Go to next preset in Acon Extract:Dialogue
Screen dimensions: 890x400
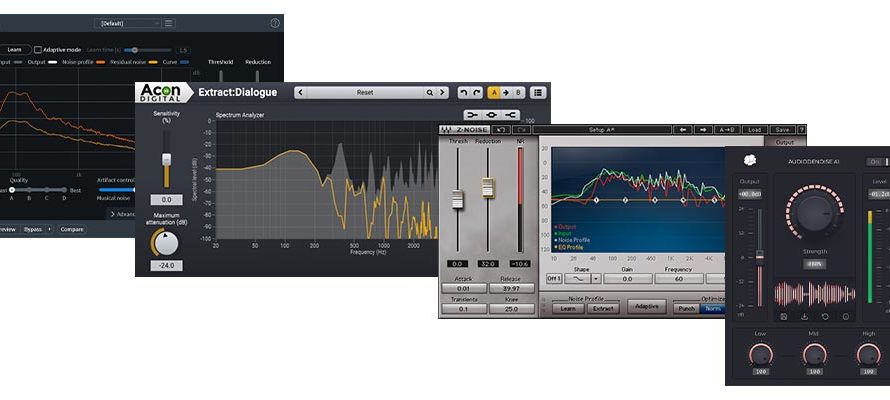[x=442, y=92]
